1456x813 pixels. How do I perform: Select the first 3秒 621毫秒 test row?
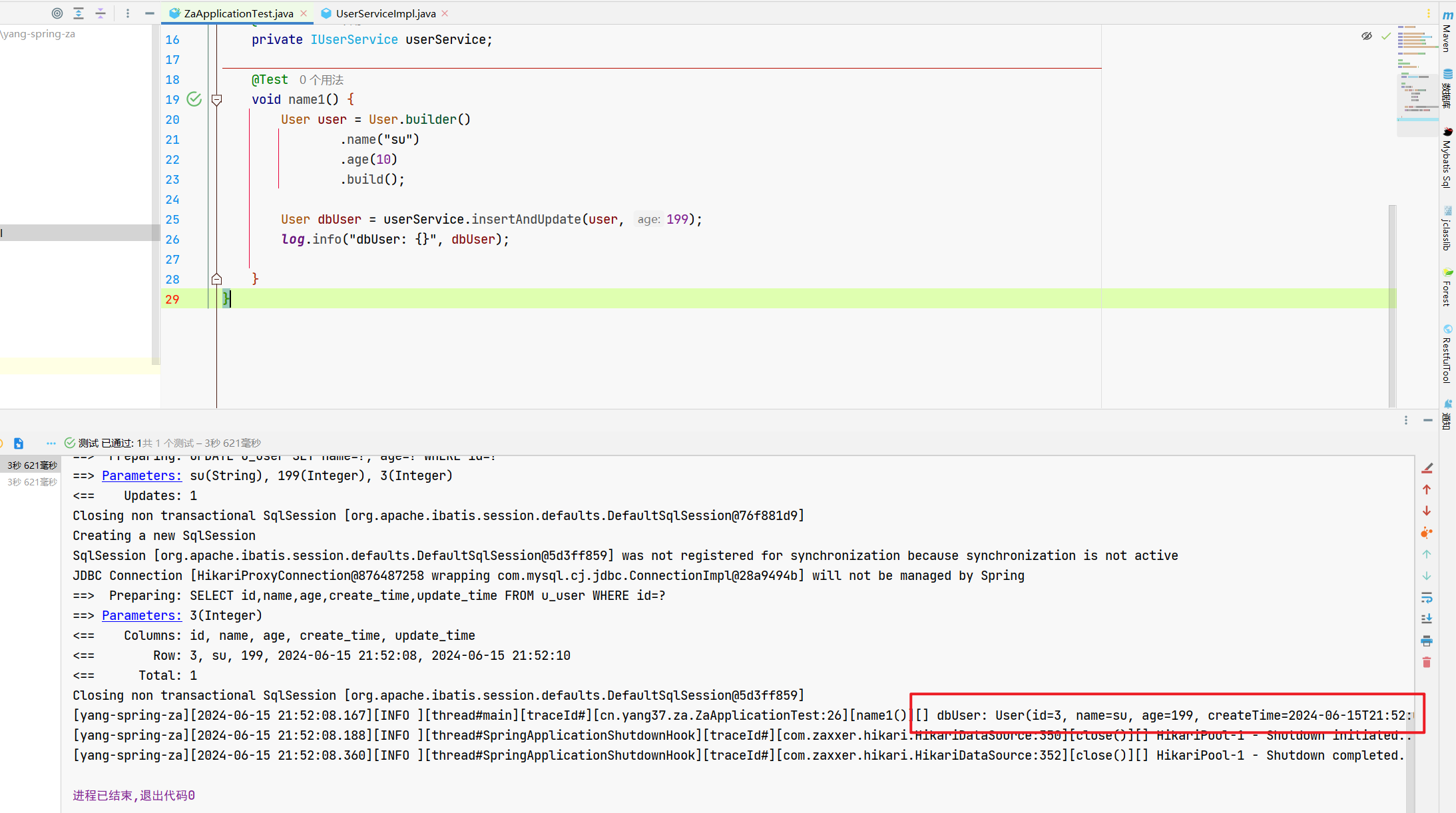pos(31,465)
